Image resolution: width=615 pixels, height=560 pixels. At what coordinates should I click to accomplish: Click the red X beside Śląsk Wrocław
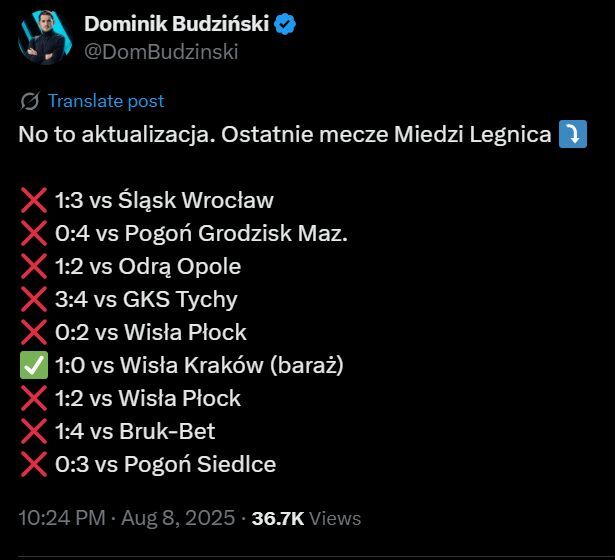point(32,201)
